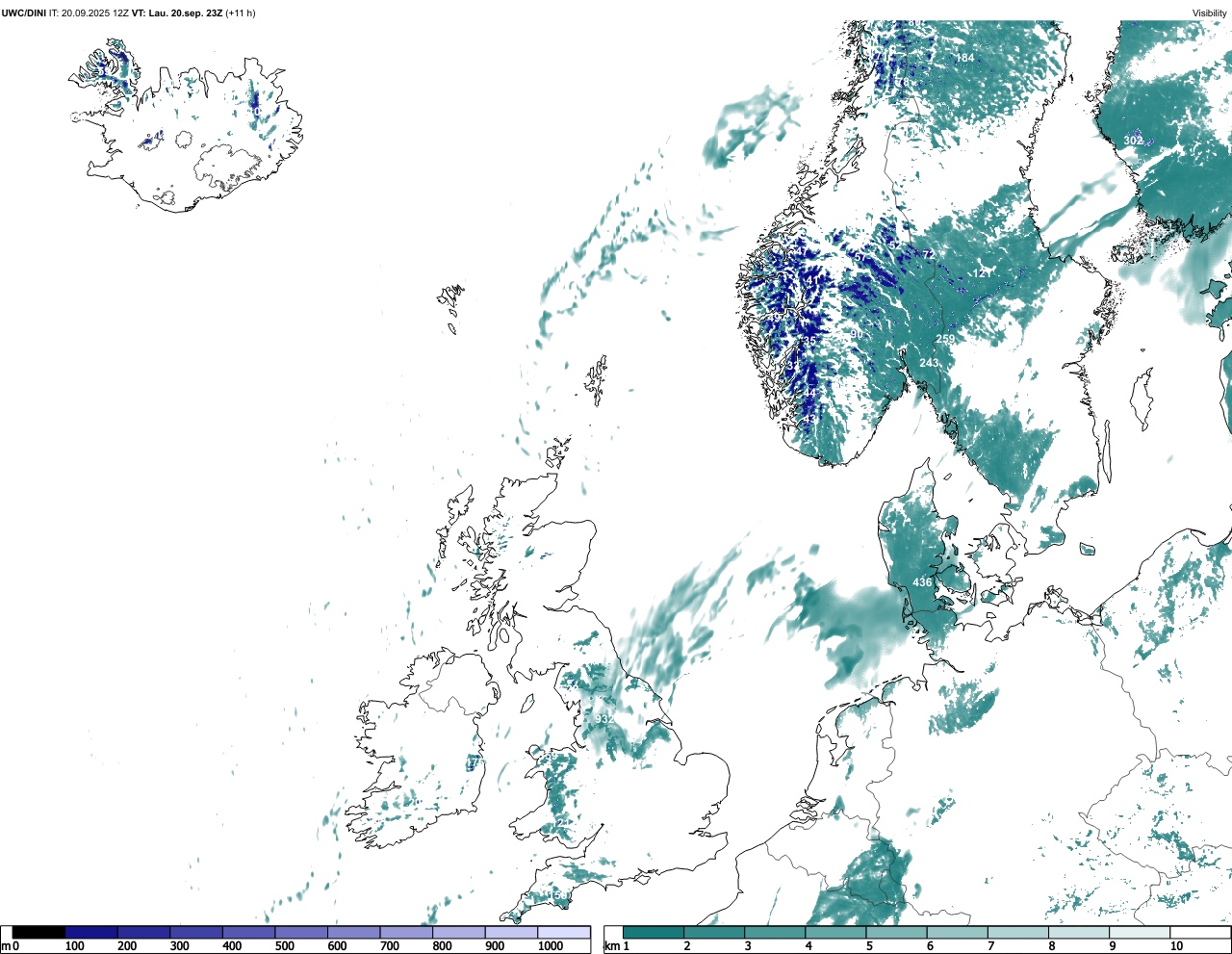Screen dimensions: 1232x954
Task: Click the 900–1000 m pale lavender swatch
Action: click(x=511, y=933)
